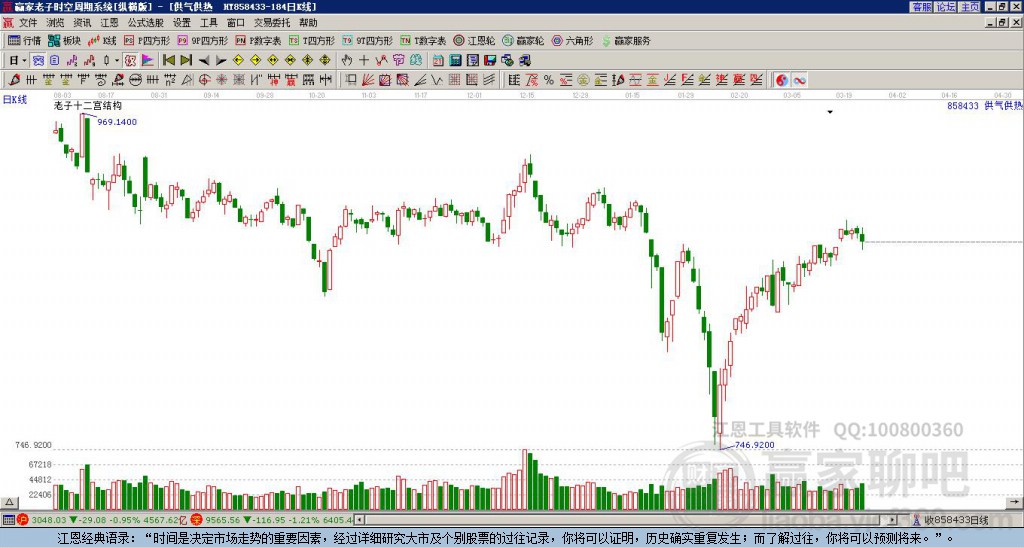Screen dimensions: 1024x548
Task: Click the 日K线 label
Action: pyautogui.click(x=15, y=100)
